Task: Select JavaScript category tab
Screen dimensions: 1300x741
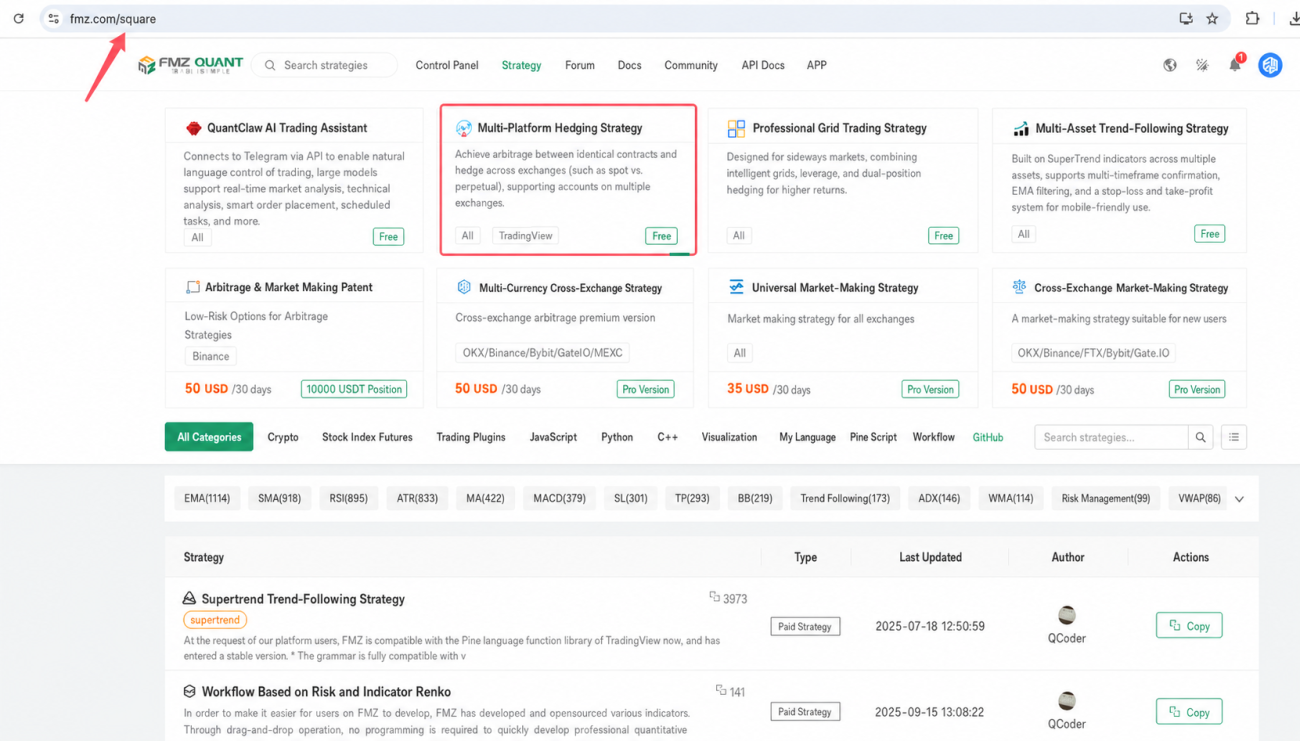Action: (553, 437)
